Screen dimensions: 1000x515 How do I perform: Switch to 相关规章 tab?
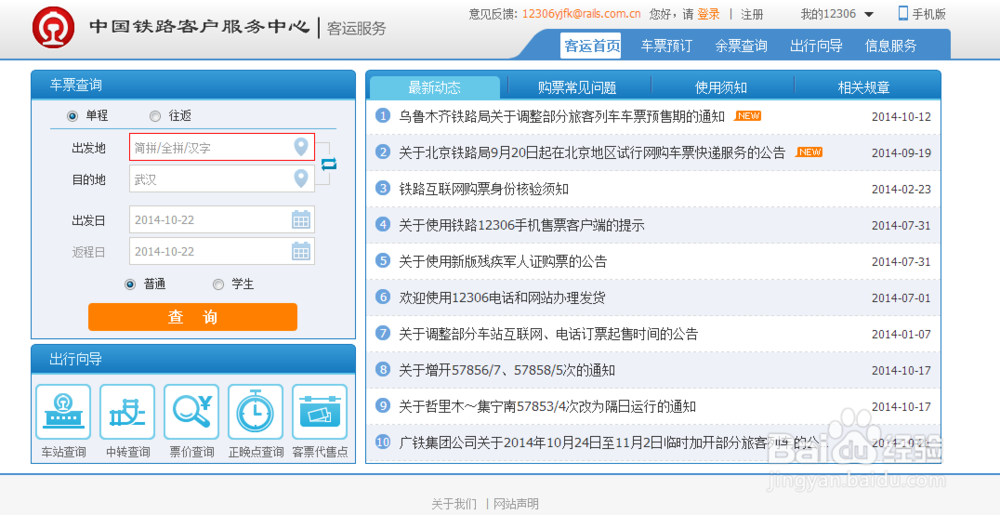(x=864, y=87)
